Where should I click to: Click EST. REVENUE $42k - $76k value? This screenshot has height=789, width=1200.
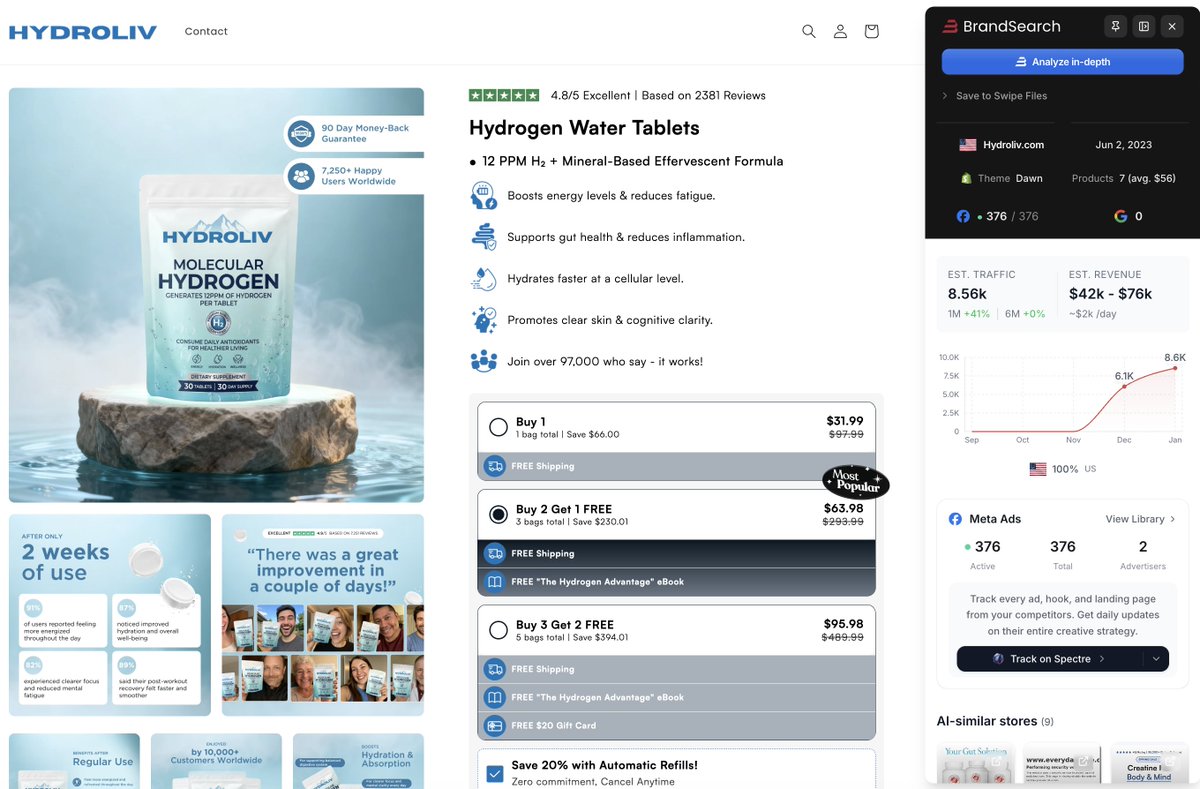1110,294
